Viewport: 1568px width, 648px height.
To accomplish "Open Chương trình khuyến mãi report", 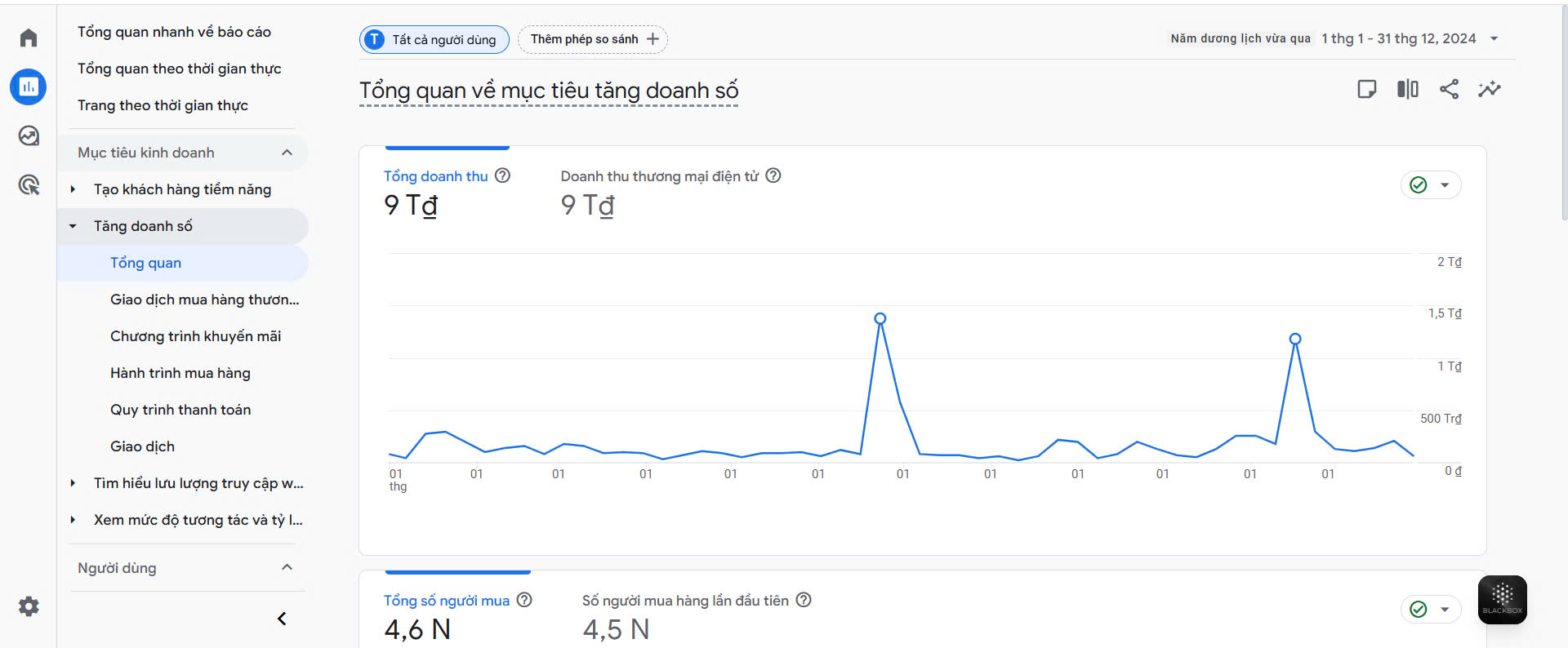I will [195, 336].
